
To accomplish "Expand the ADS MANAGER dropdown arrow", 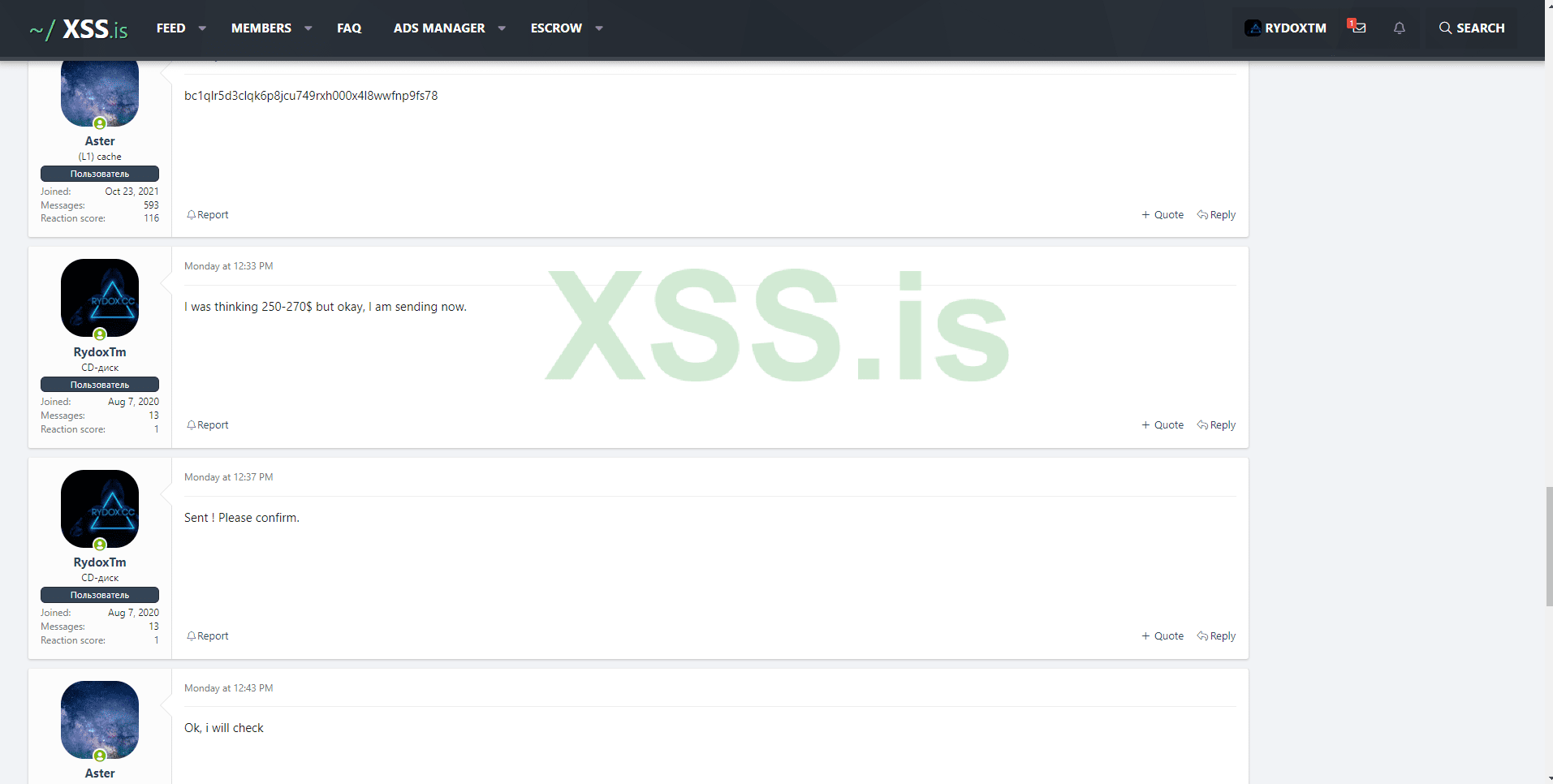I will coord(502,28).
